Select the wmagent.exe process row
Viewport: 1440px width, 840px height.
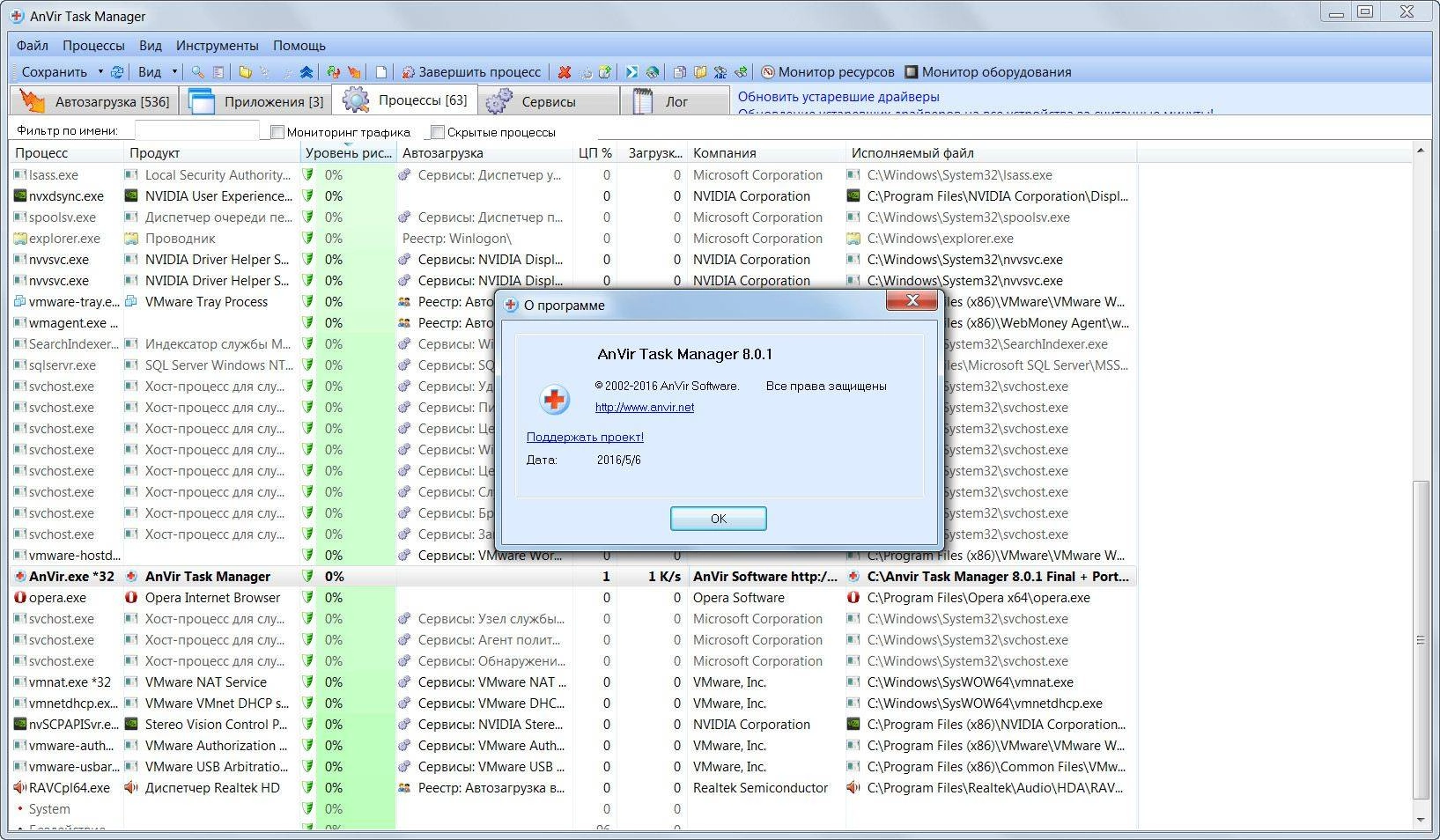point(572,323)
